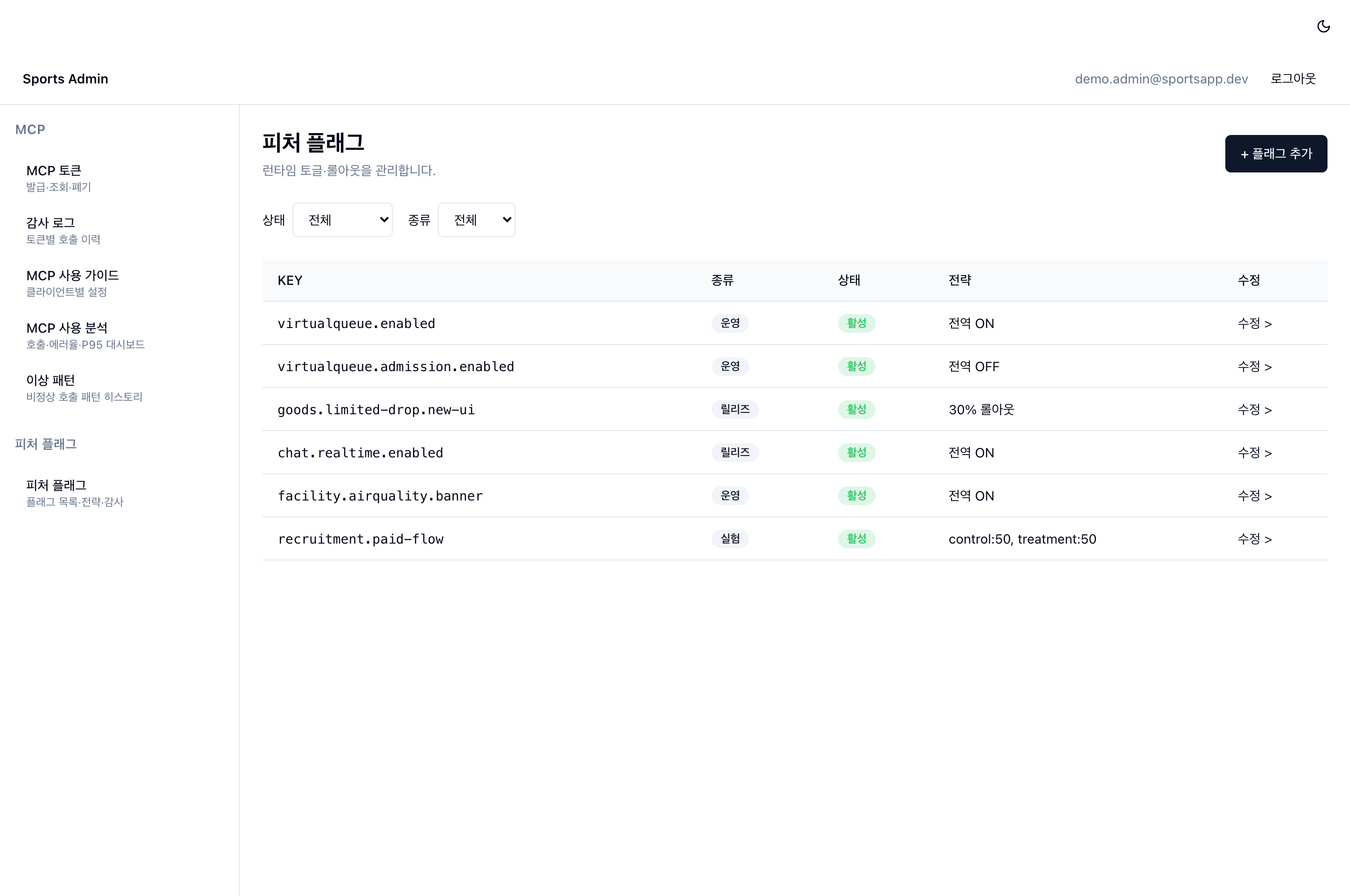Click 릴리즈 badge in goods.limited-drop.new-ui row
This screenshot has width=1350, height=896.
pos(735,410)
